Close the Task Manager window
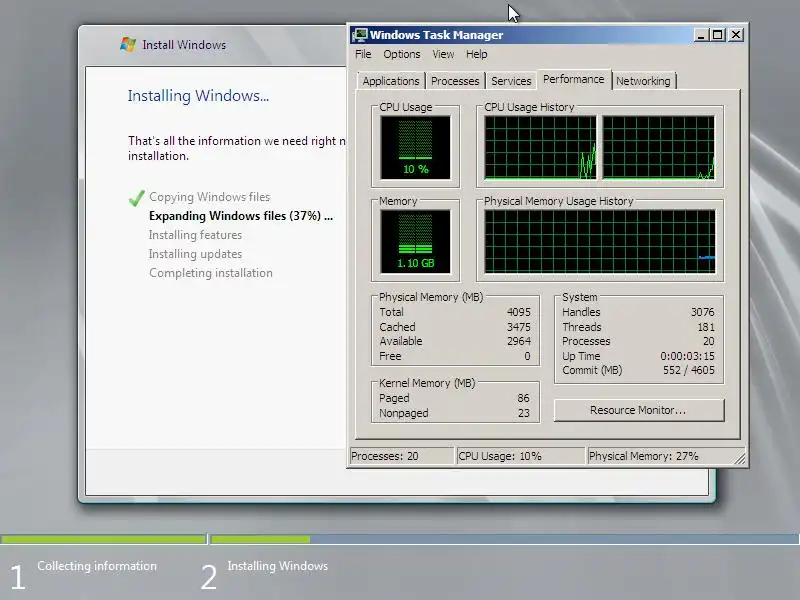 click(736, 35)
